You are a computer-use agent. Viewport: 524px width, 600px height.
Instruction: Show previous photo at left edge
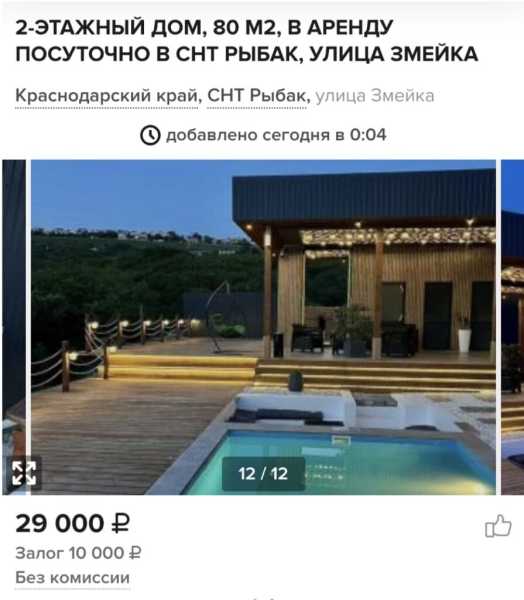[14, 327]
